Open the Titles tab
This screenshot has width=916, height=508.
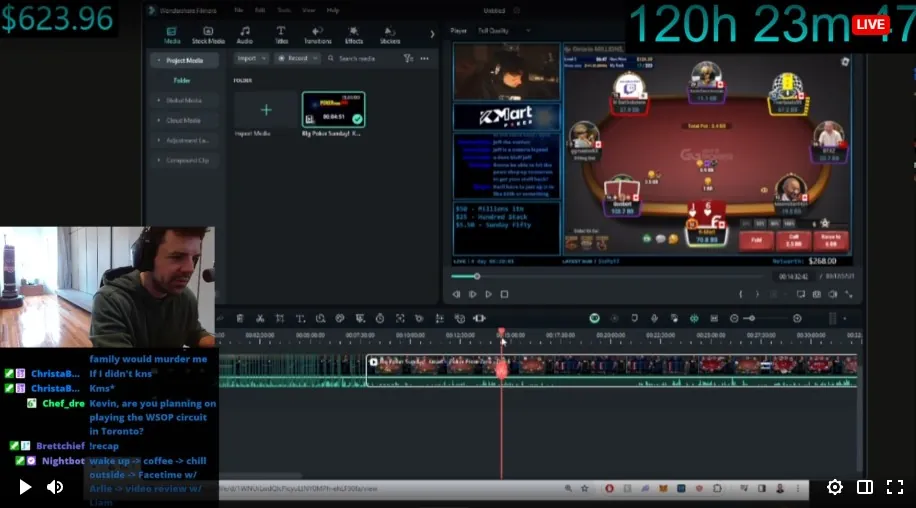[x=281, y=35]
